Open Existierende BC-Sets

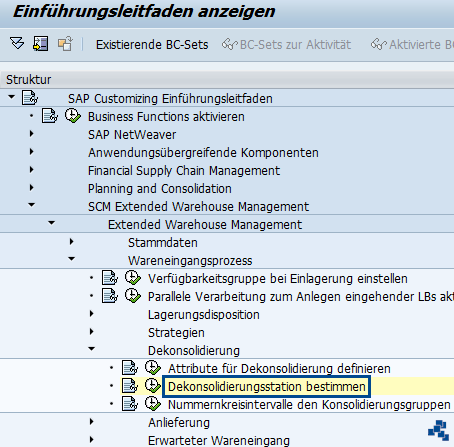coord(152,44)
